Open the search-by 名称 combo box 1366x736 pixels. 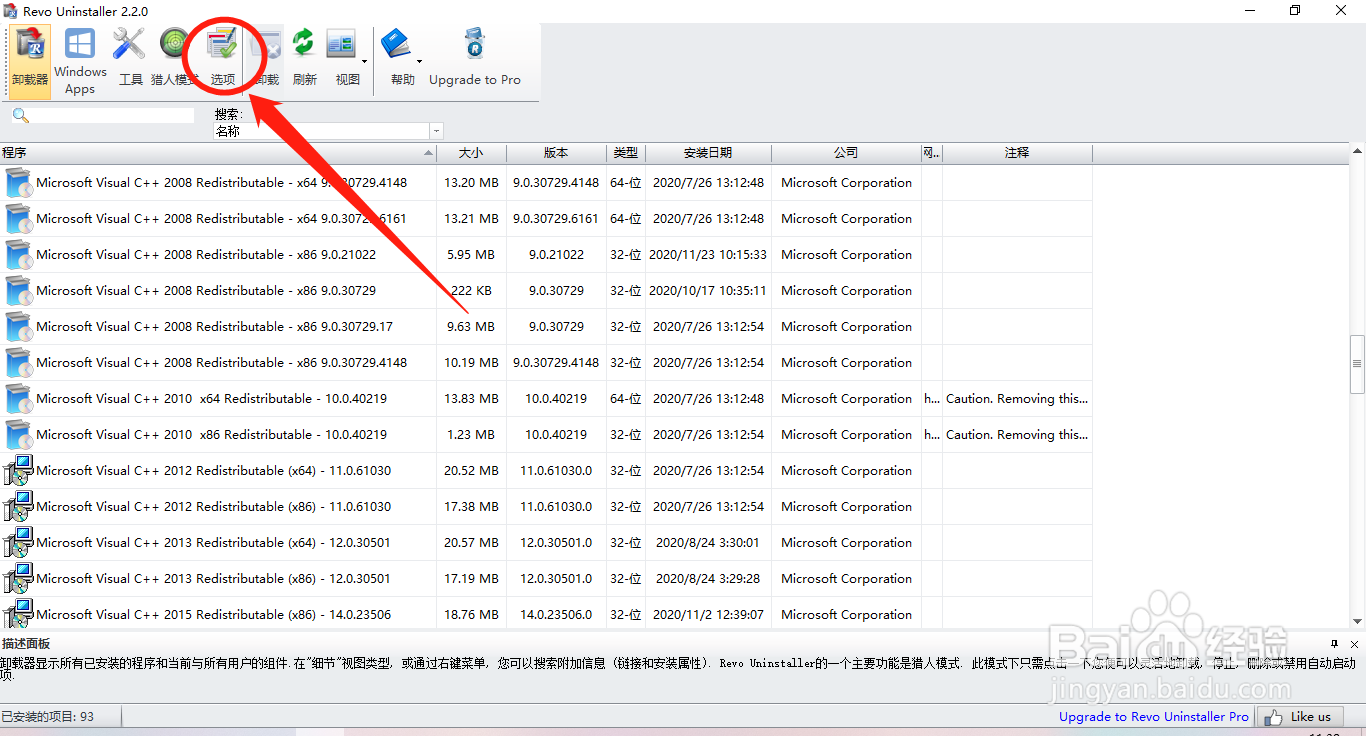coord(328,131)
